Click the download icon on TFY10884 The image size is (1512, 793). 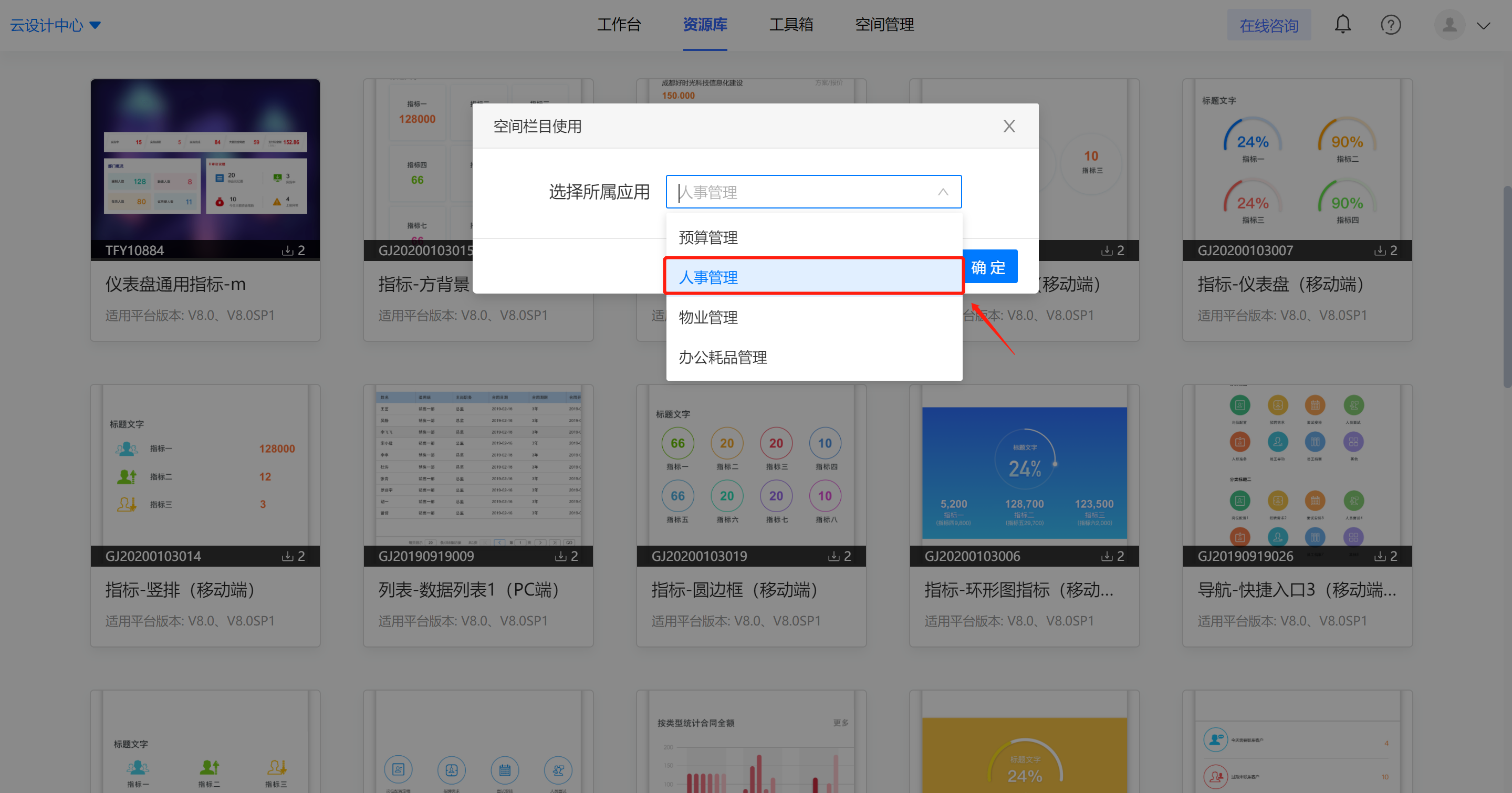coord(287,251)
